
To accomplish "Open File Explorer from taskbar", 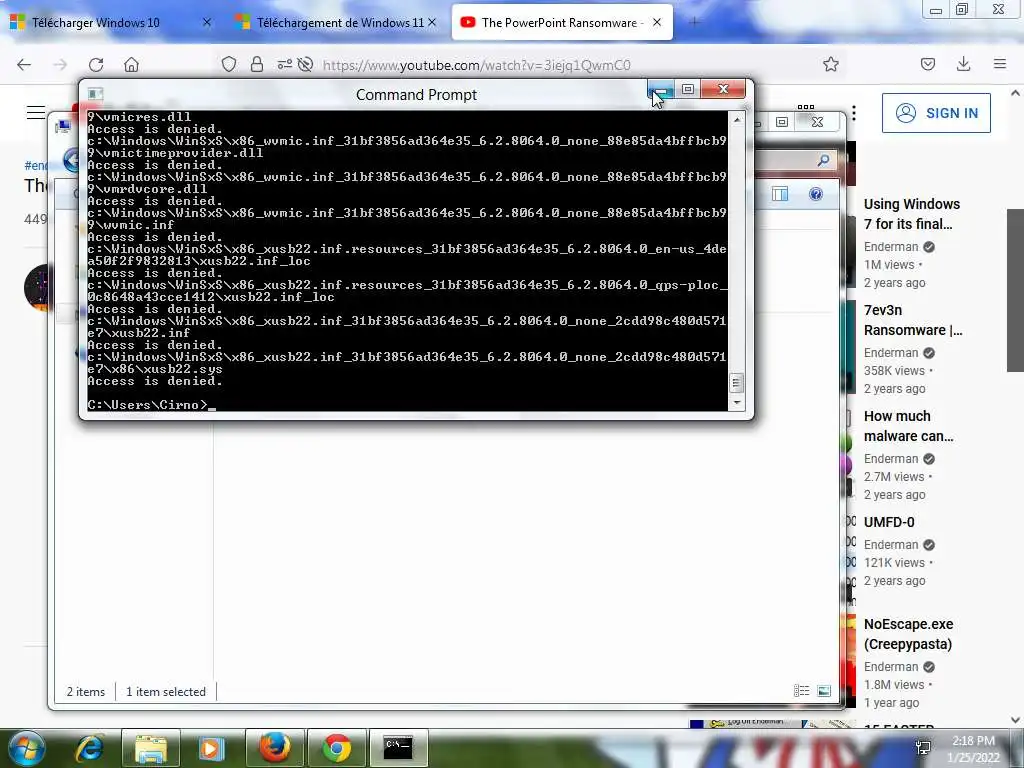I will 151,748.
